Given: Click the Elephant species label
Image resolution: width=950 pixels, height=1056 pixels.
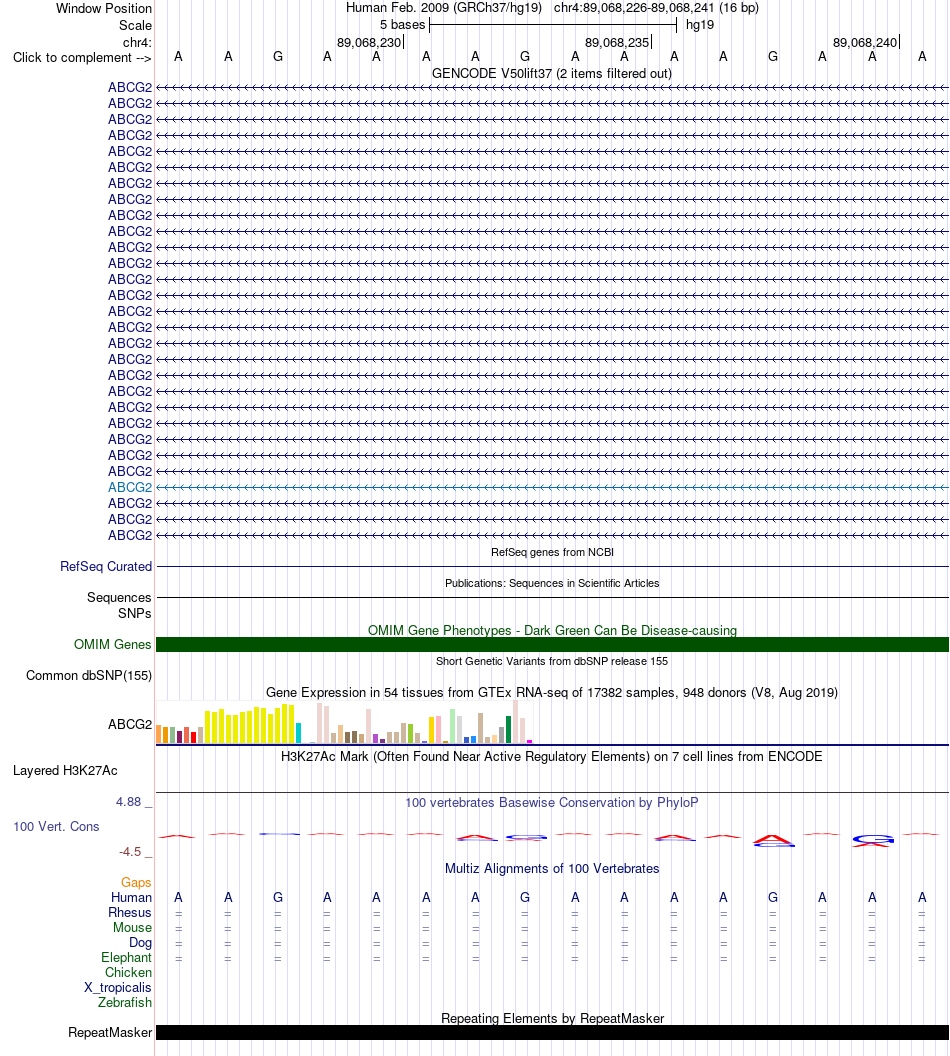Looking at the screenshot, I should pyautogui.click(x=127, y=958).
